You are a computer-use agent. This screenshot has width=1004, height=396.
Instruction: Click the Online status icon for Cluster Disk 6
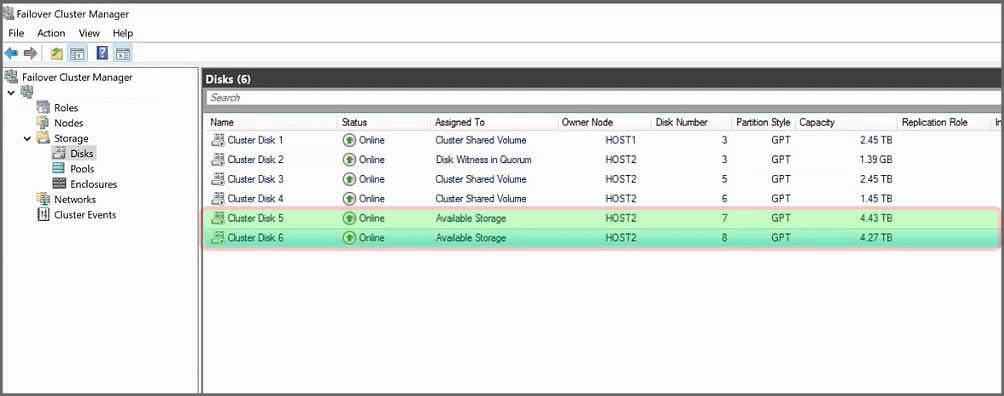tap(349, 238)
